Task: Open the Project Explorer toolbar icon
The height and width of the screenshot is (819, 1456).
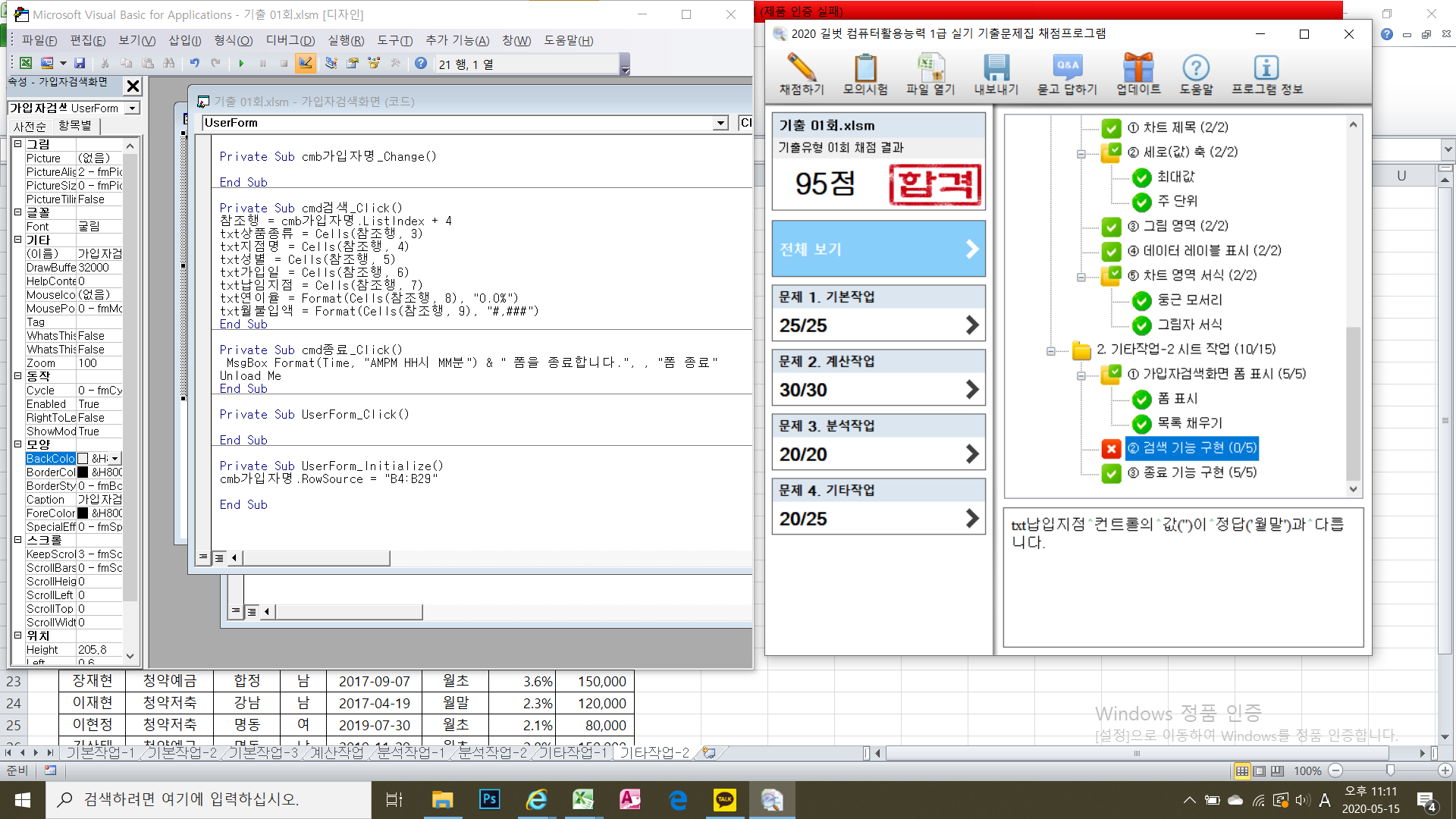Action: pos(331,64)
